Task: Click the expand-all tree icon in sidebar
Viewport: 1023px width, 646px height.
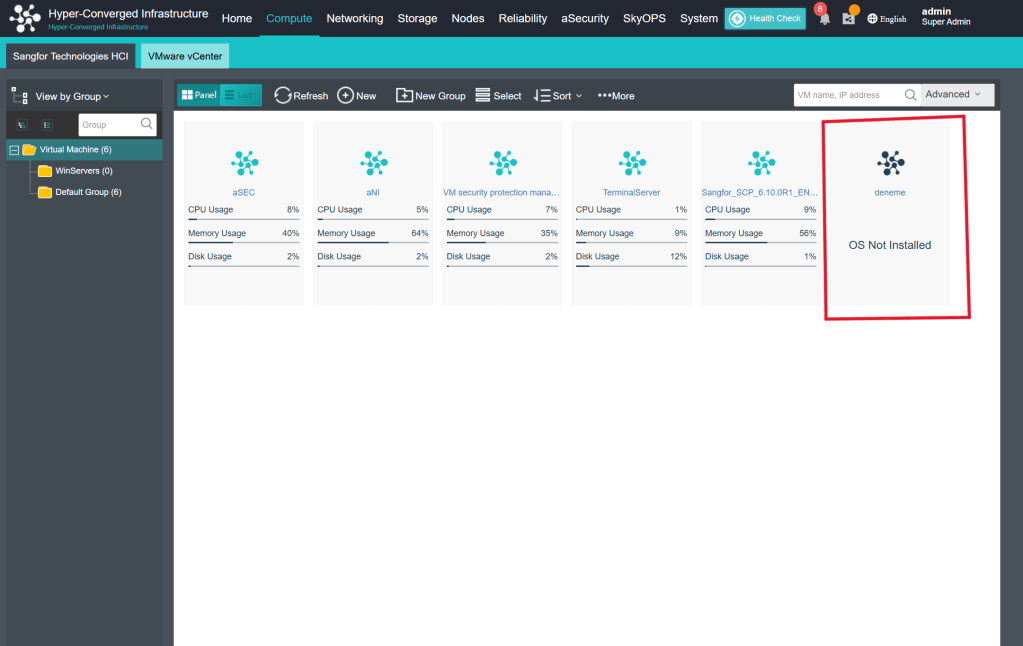Action: (x=22, y=124)
